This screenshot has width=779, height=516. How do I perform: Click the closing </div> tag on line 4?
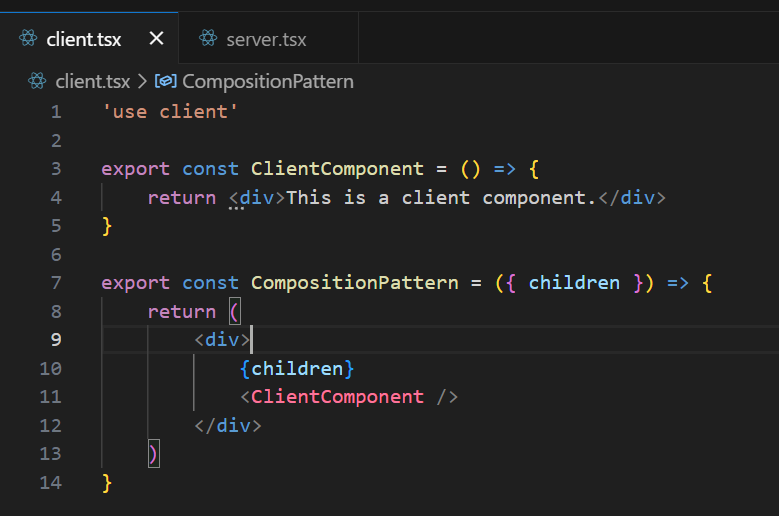pyautogui.click(x=632, y=198)
